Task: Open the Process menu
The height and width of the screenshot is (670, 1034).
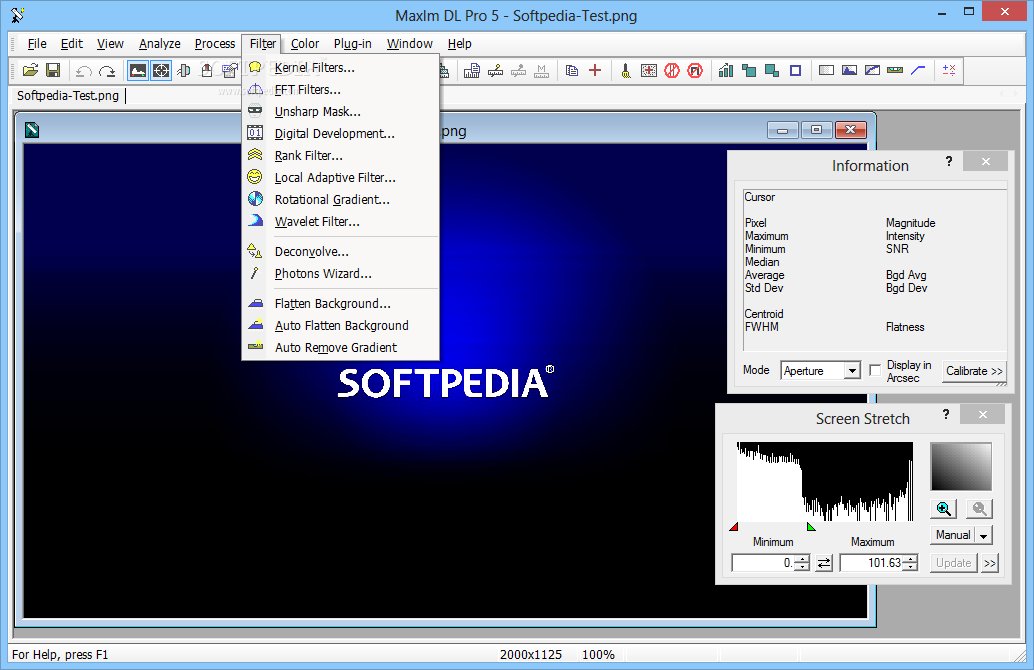Action: pyautogui.click(x=214, y=44)
